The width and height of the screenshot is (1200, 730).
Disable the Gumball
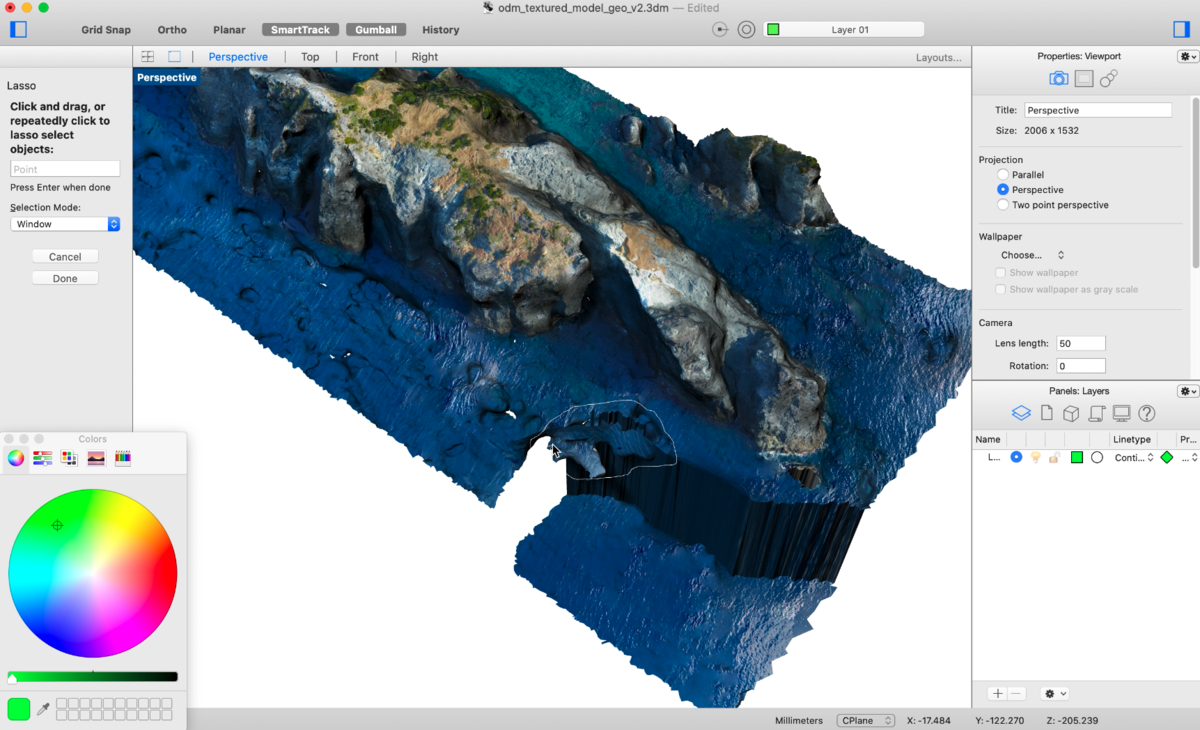pyautogui.click(x=376, y=30)
